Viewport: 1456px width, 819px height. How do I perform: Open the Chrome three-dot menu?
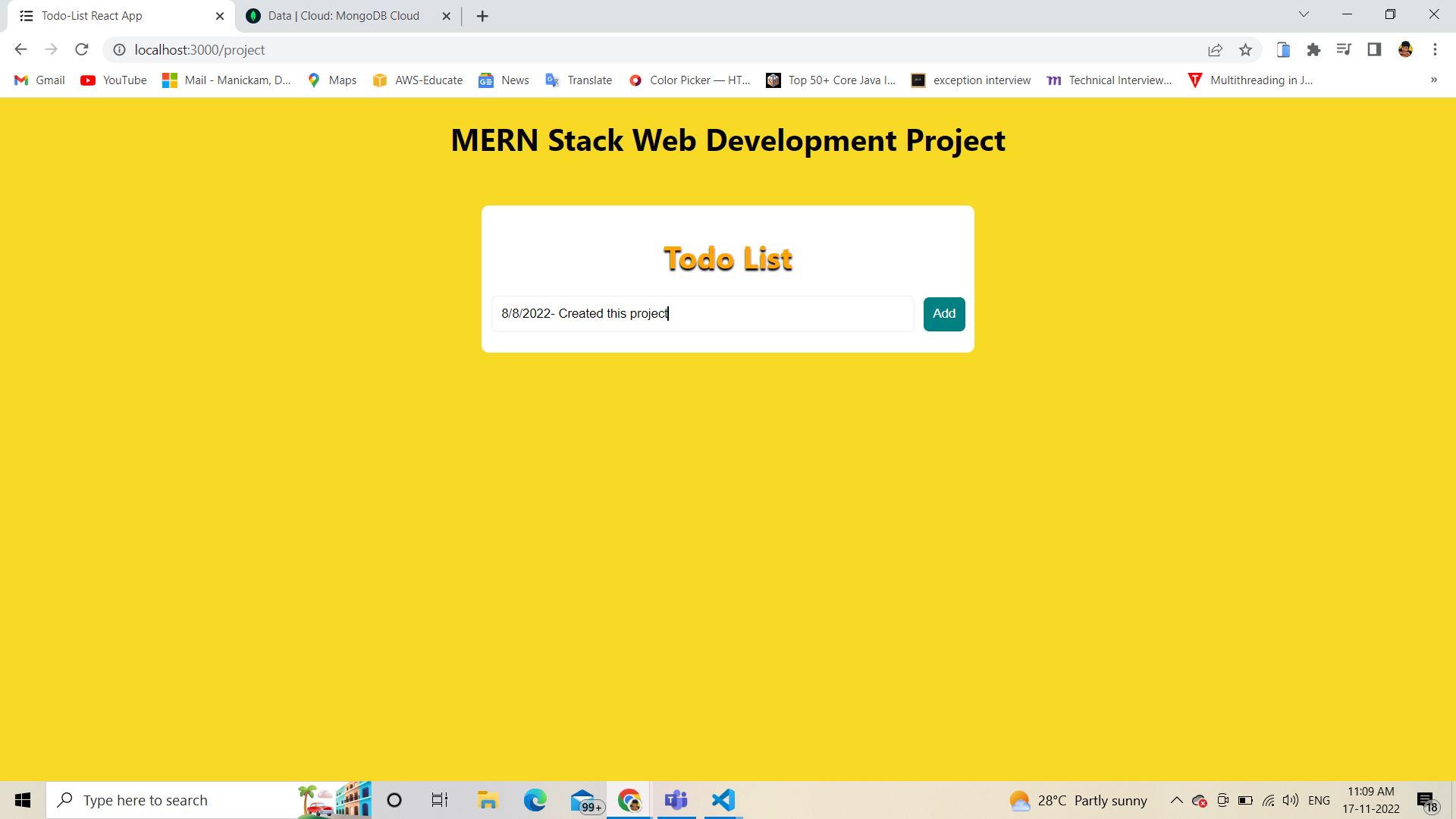pyautogui.click(x=1436, y=49)
